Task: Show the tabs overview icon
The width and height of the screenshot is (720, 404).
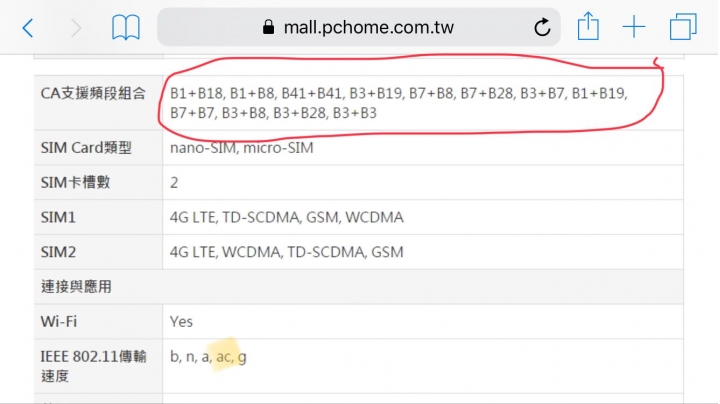Action: pyautogui.click(x=684, y=27)
